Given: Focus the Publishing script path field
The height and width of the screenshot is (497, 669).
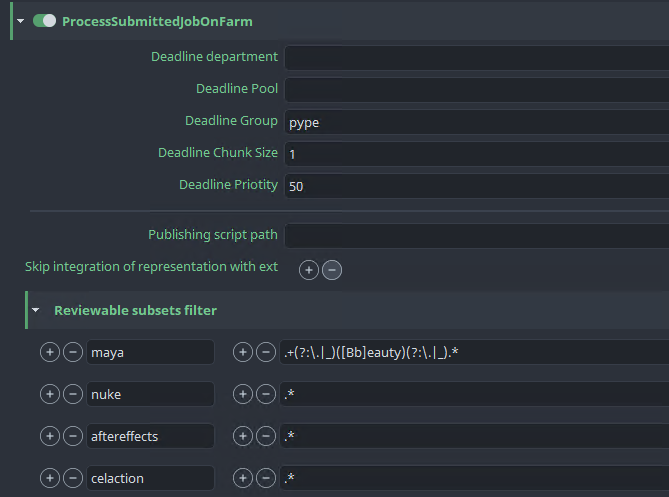Looking at the screenshot, I should click(476, 236).
